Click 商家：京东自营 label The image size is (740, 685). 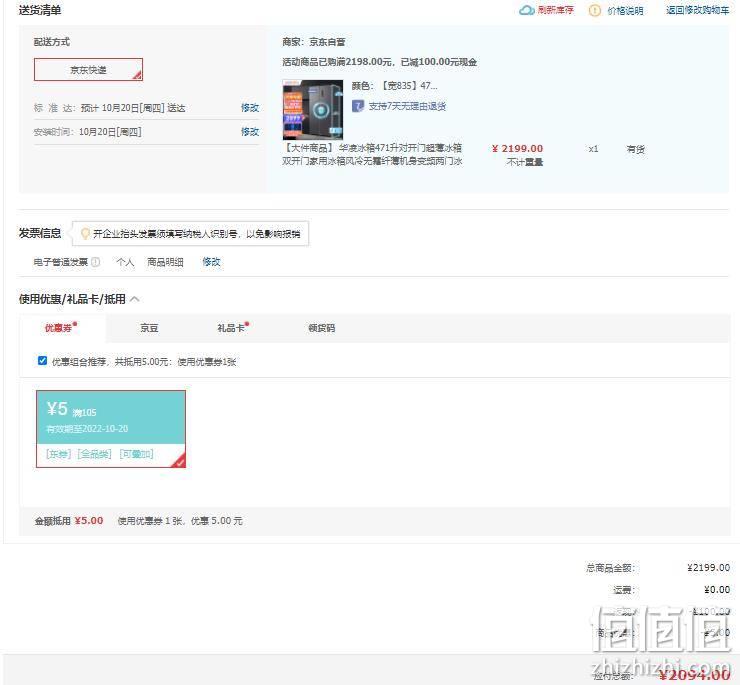click(314, 42)
